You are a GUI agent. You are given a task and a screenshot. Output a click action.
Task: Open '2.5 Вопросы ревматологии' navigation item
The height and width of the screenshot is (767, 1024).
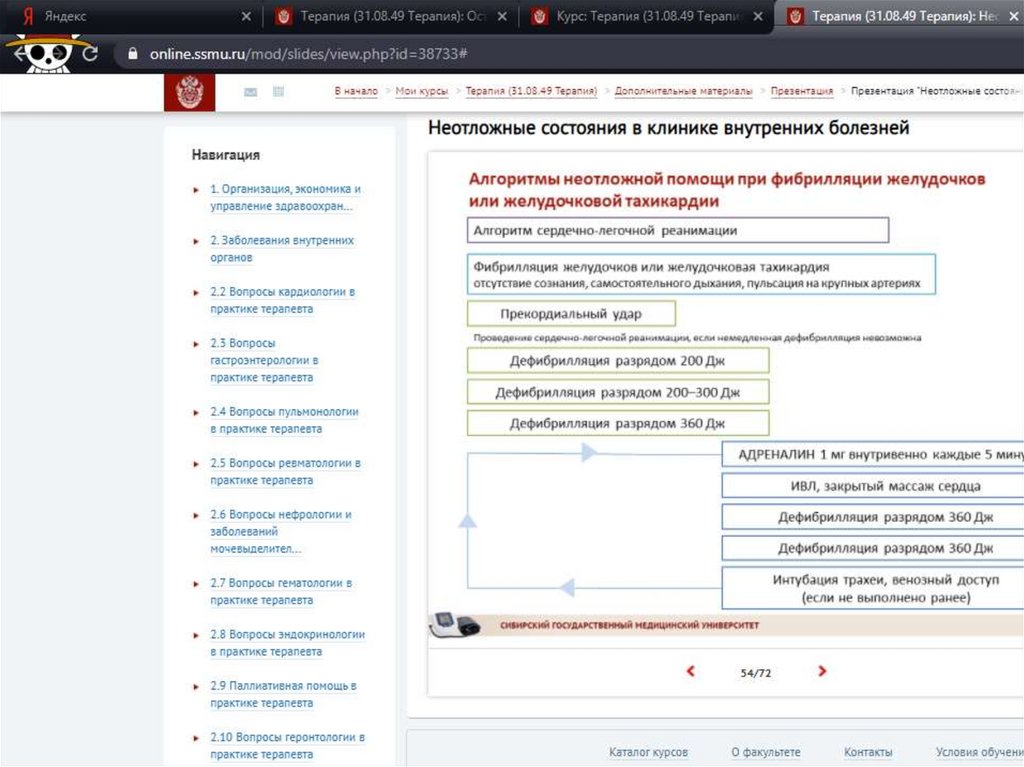(285, 472)
